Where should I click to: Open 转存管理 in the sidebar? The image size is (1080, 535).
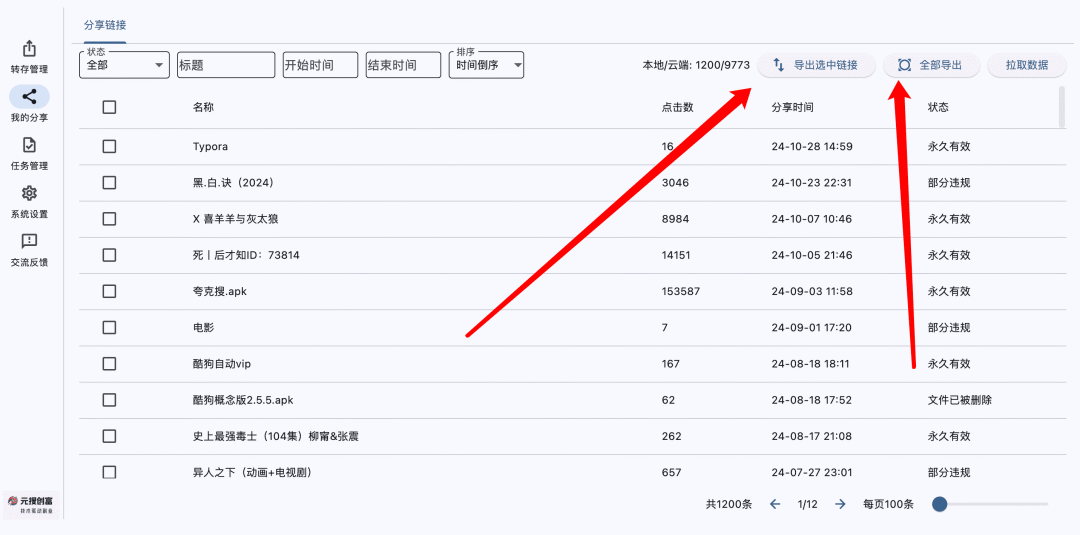(29, 57)
